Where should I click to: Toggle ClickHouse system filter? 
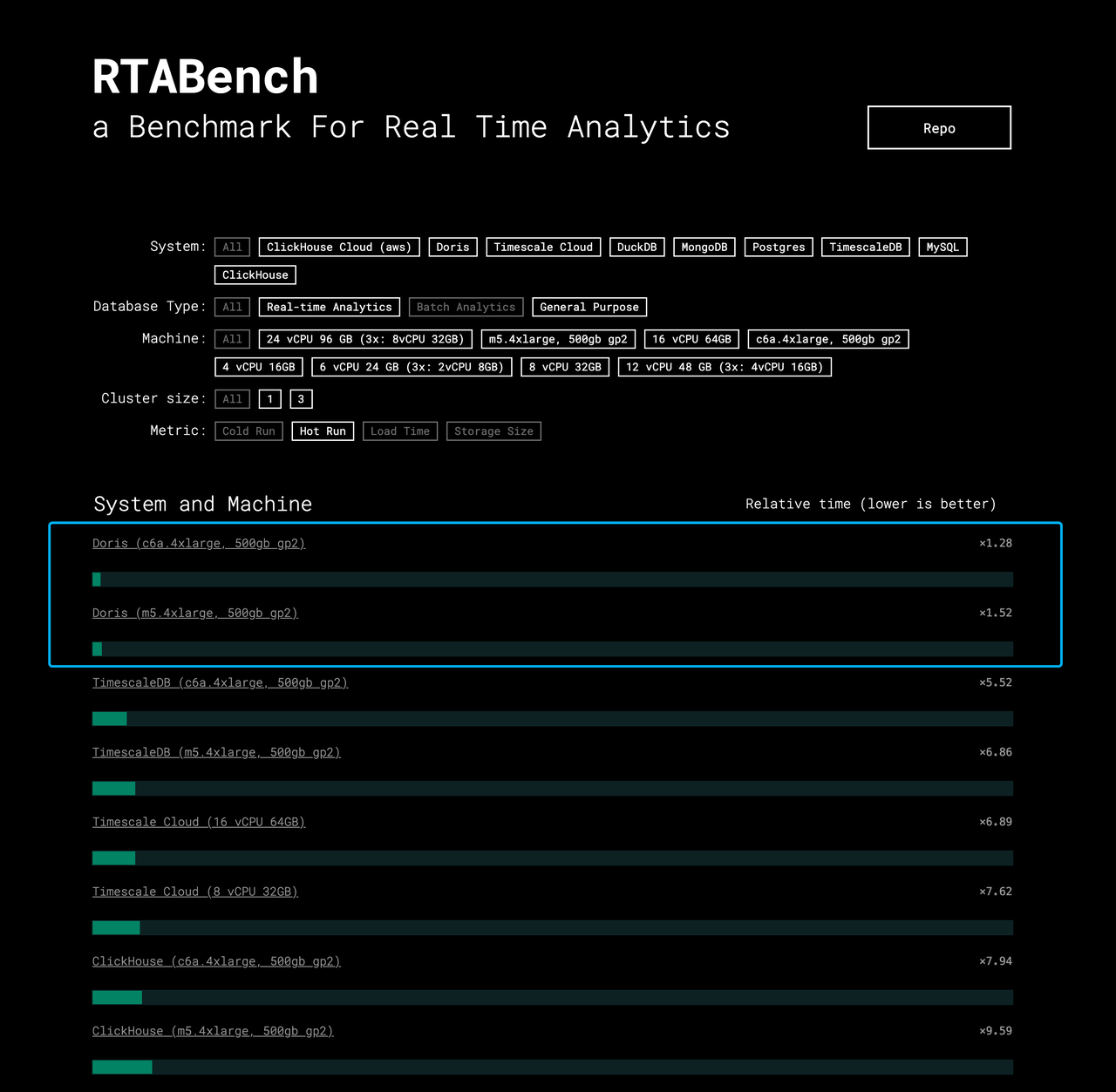click(255, 275)
